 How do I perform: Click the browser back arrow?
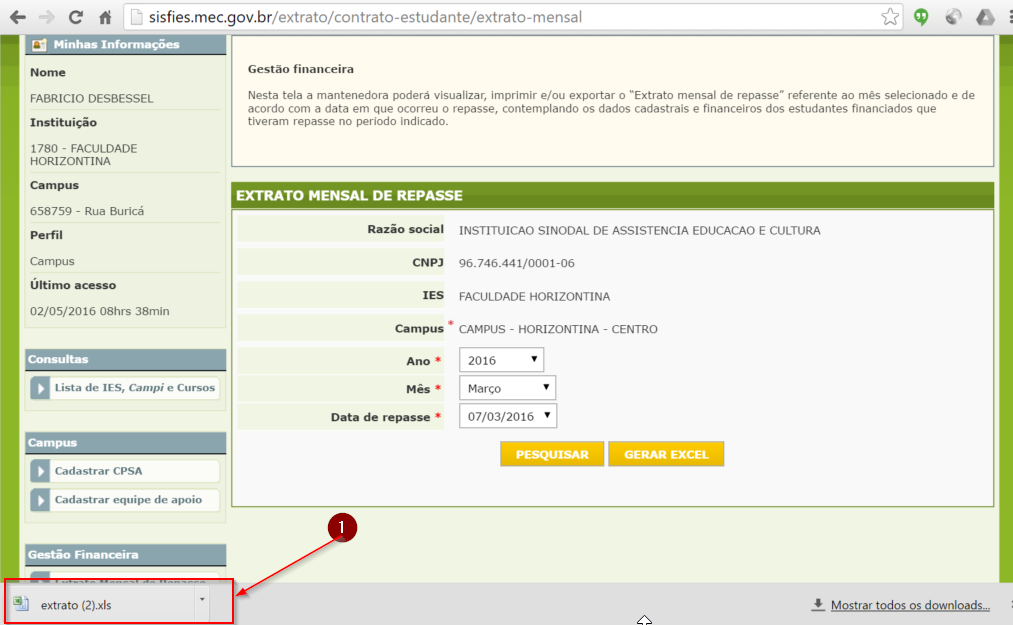click(x=17, y=17)
